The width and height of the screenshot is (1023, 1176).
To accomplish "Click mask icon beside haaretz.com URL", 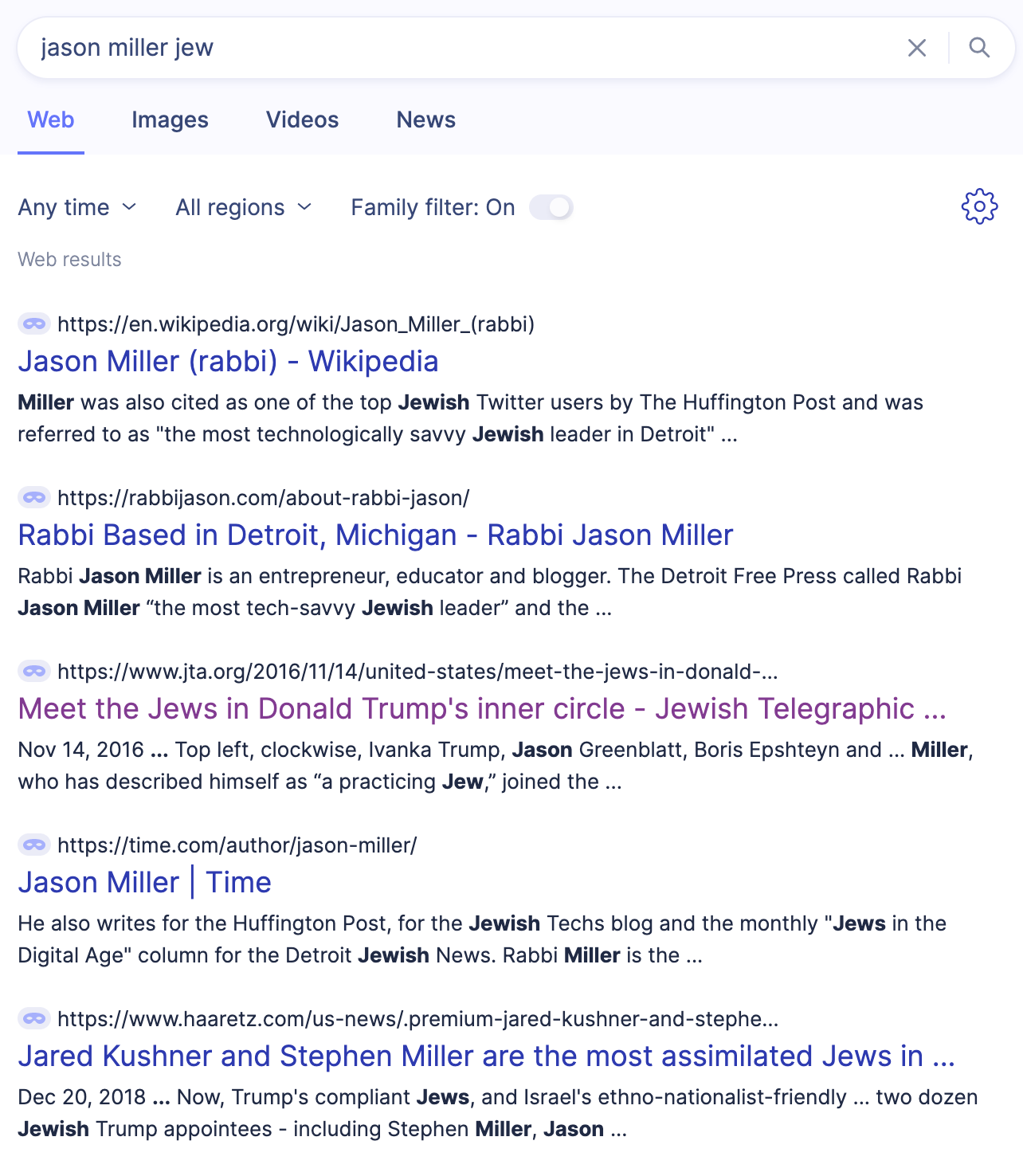I will click(x=34, y=1019).
